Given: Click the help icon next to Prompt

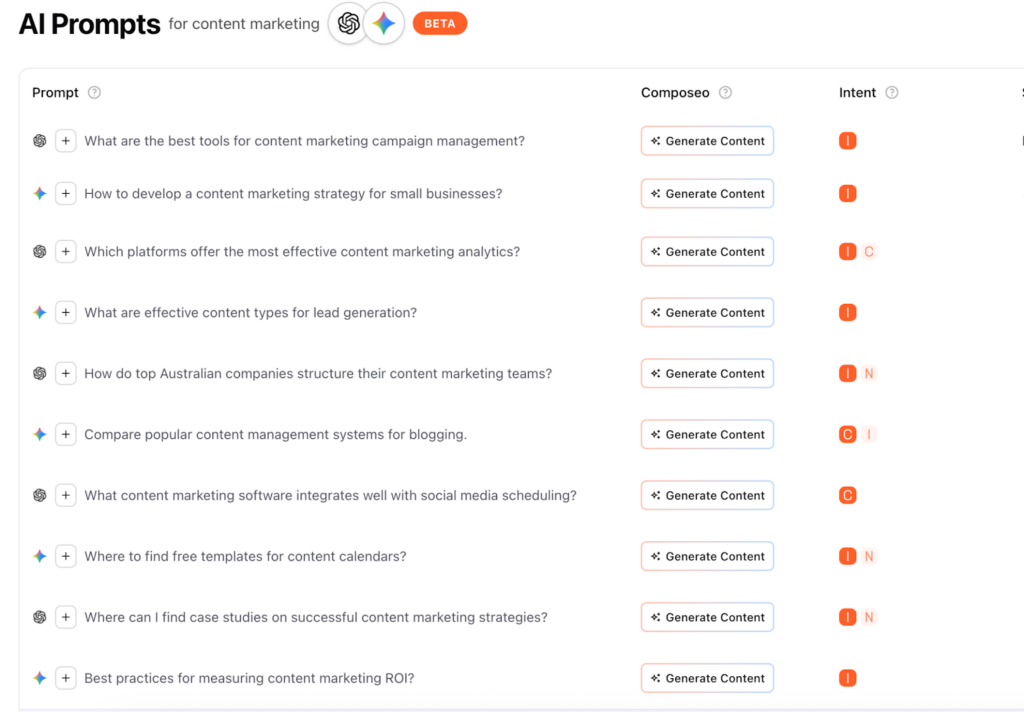Looking at the screenshot, I should pos(94,93).
